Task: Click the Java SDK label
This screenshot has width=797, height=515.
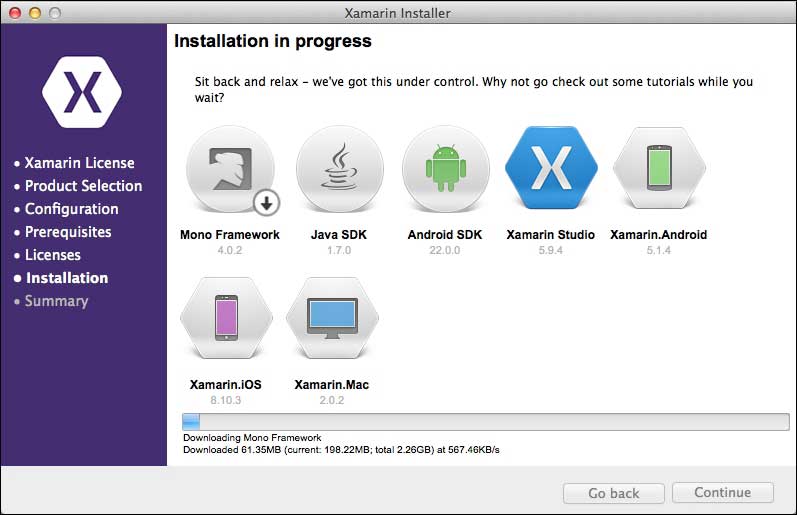Action: point(339,235)
